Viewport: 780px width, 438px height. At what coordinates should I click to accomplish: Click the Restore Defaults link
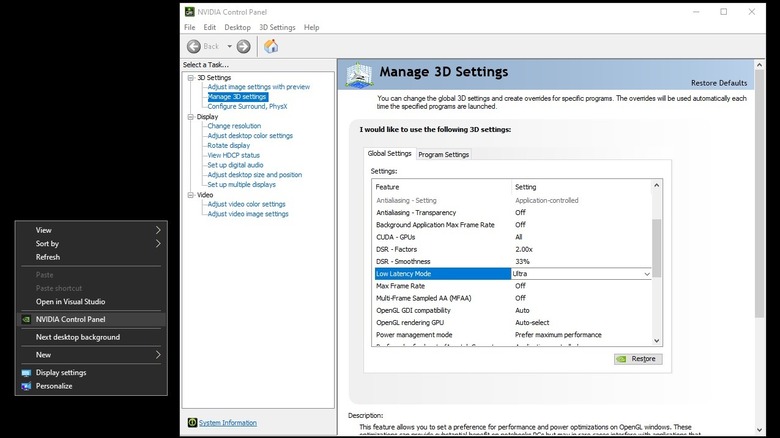[718, 82]
